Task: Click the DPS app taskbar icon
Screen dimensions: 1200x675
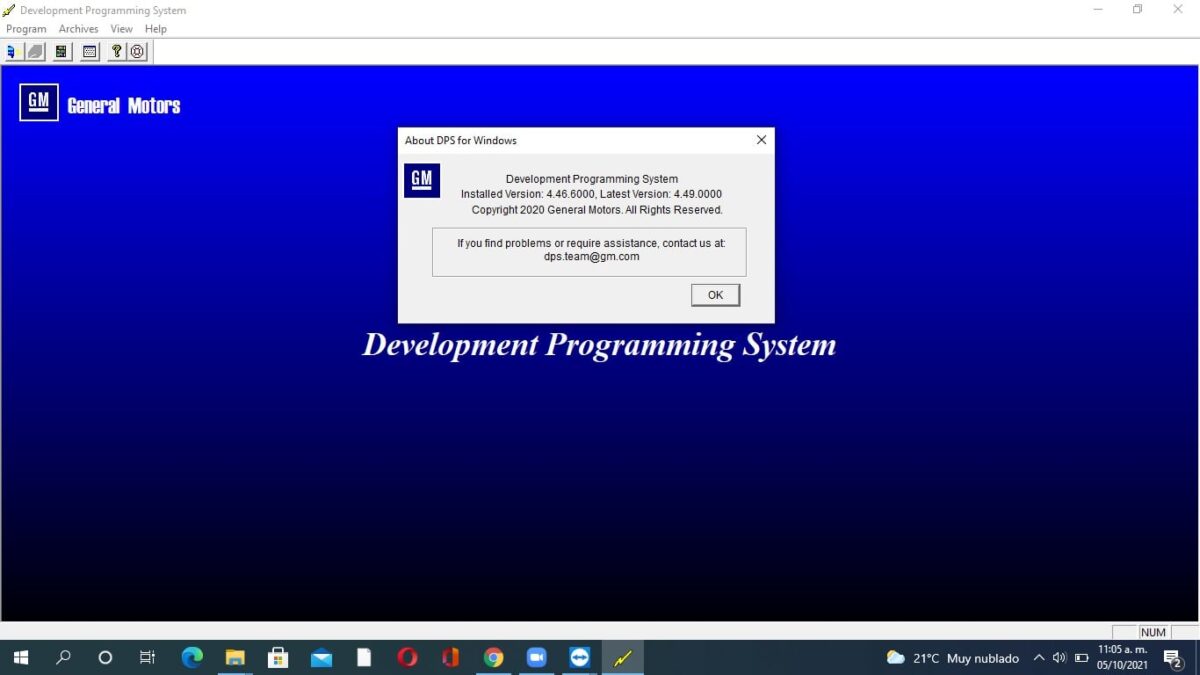Action: coord(623,657)
